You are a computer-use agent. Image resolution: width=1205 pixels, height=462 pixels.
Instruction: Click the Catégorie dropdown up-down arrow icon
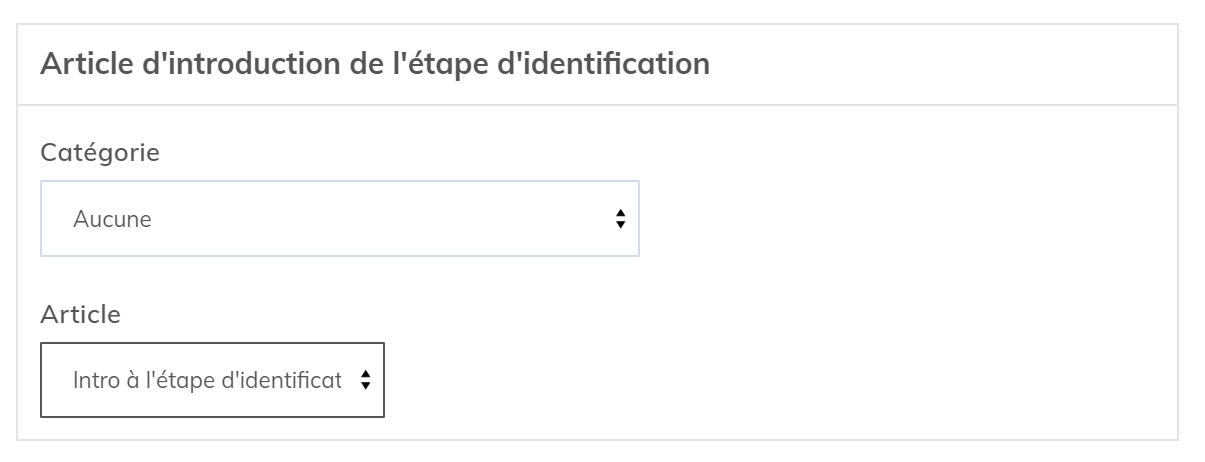tap(620, 218)
